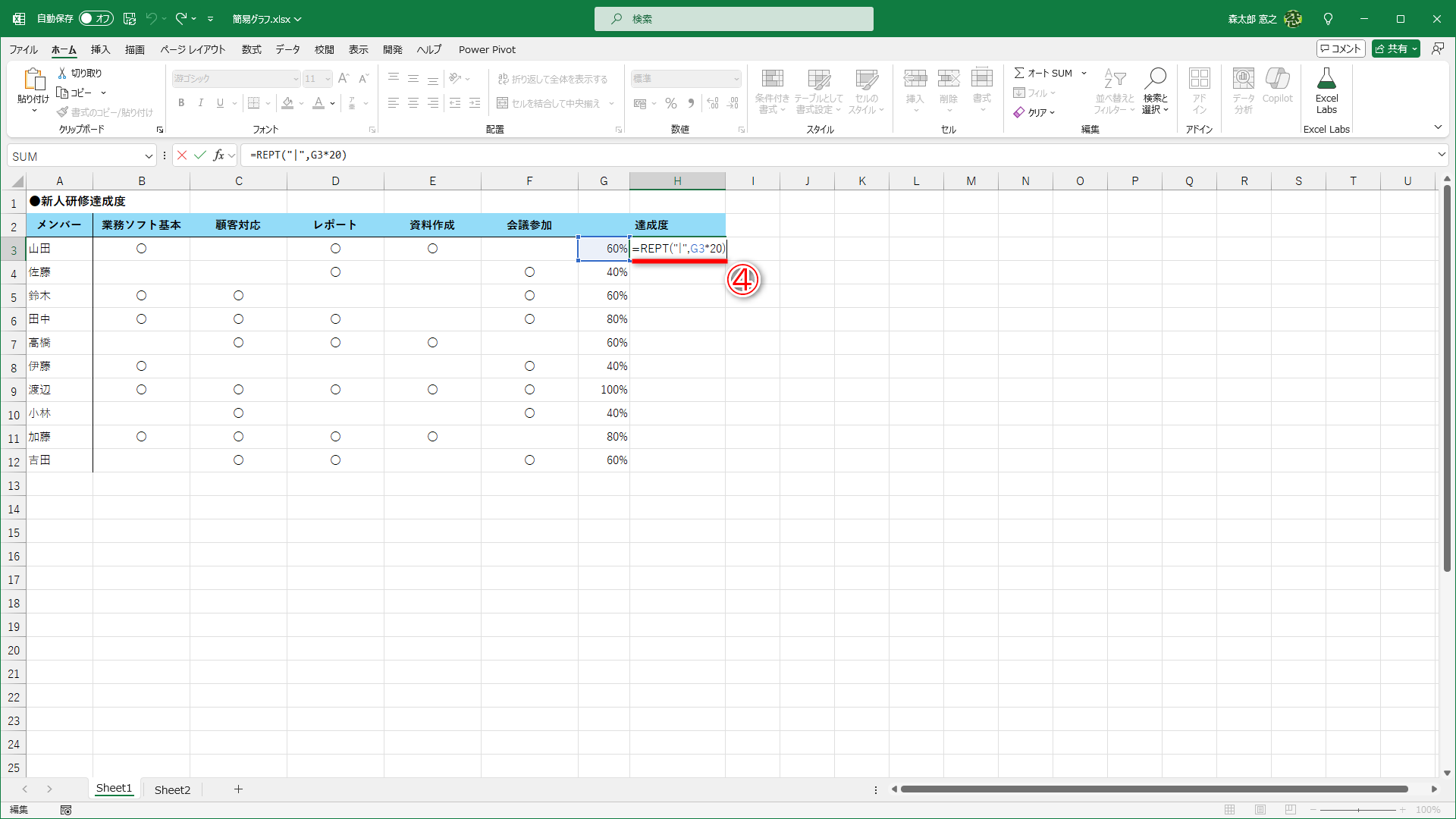Click the Save floppy disk icon
The width and height of the screenshot is (1456, 819).
pyautogui.click(x=130, y=18)
